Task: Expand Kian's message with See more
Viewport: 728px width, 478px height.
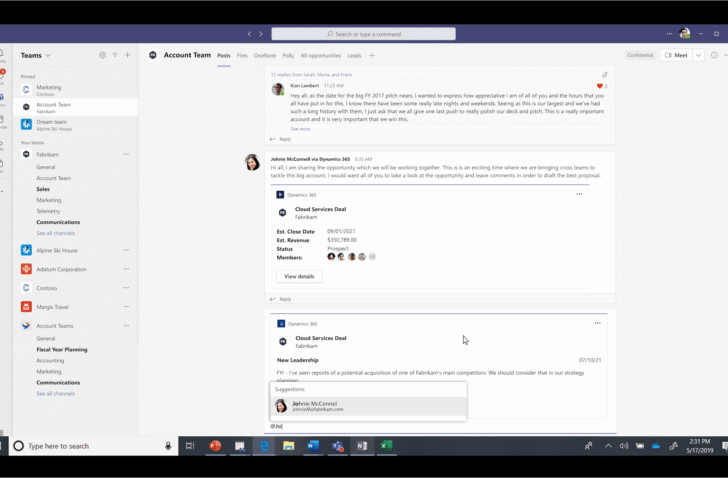Action: click(x=300, y=129)
